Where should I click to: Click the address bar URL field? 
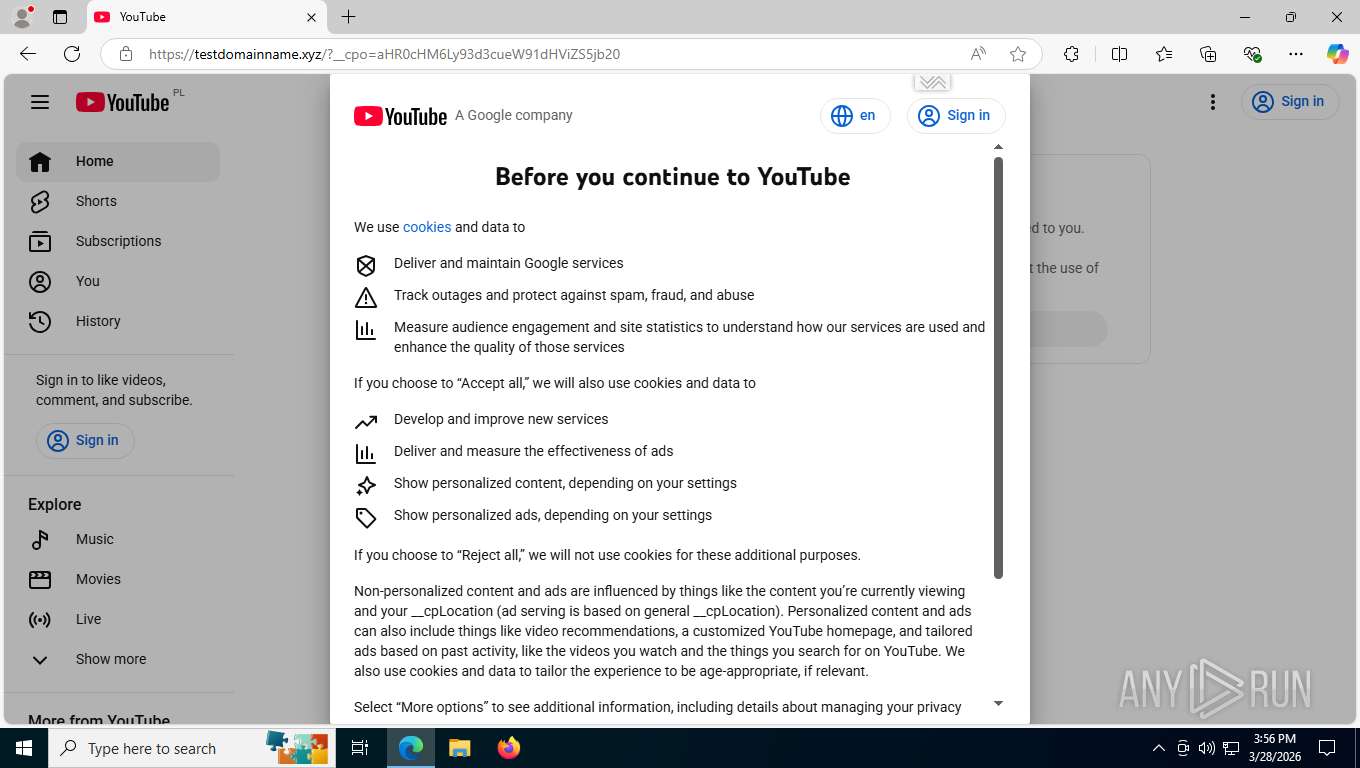[x=550, y=54]
